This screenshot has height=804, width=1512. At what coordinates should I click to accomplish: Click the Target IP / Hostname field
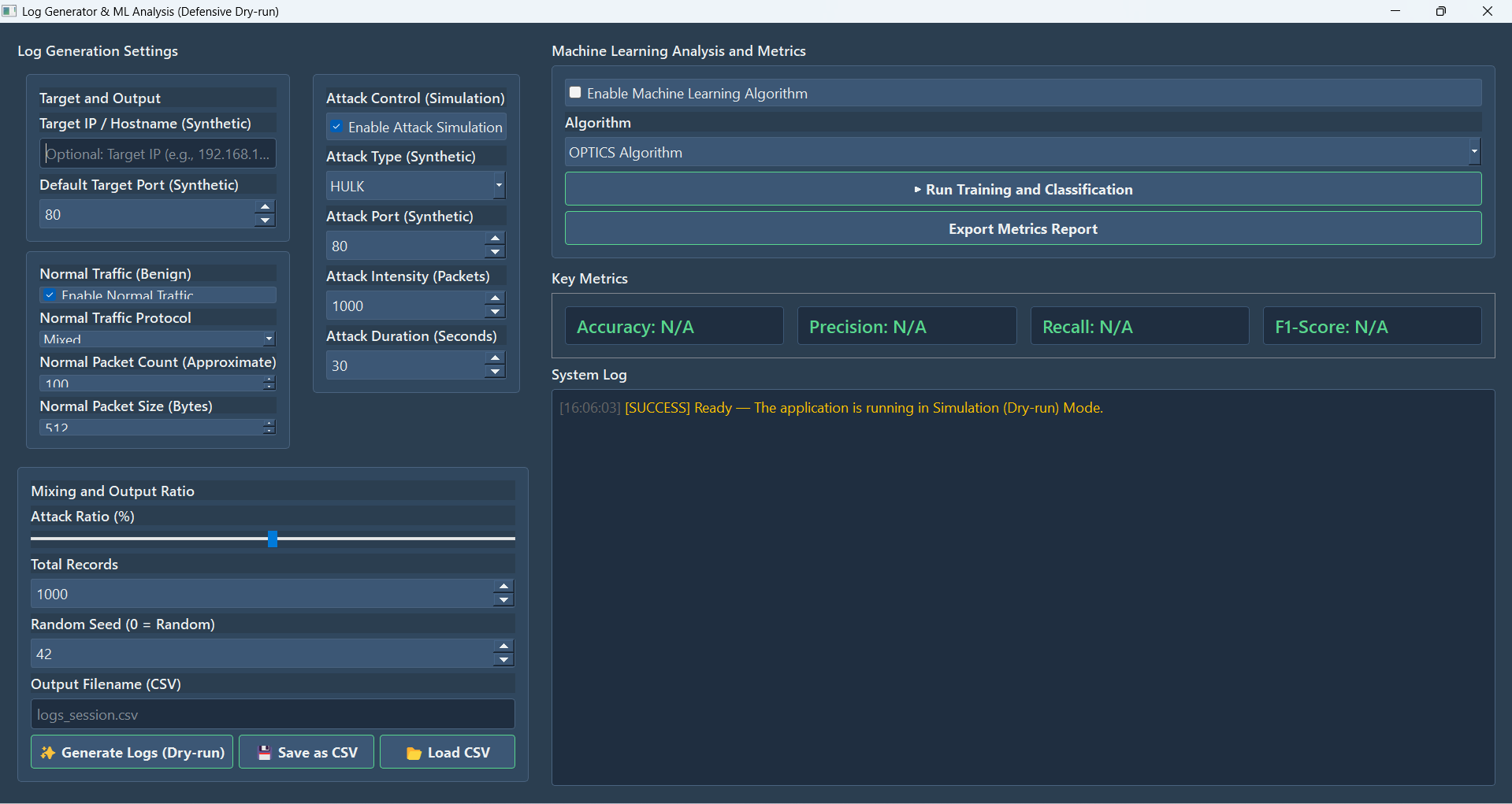click(x=158, y=154)
